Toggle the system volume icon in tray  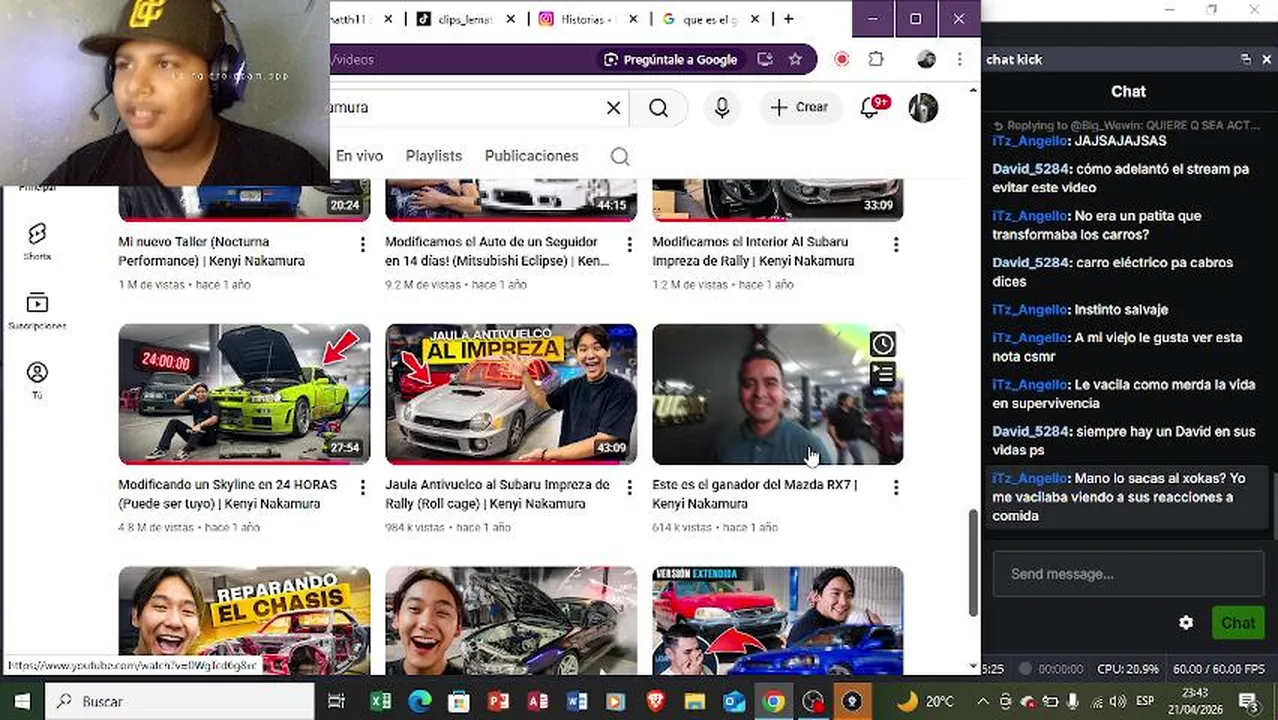tap(1118, 701)
